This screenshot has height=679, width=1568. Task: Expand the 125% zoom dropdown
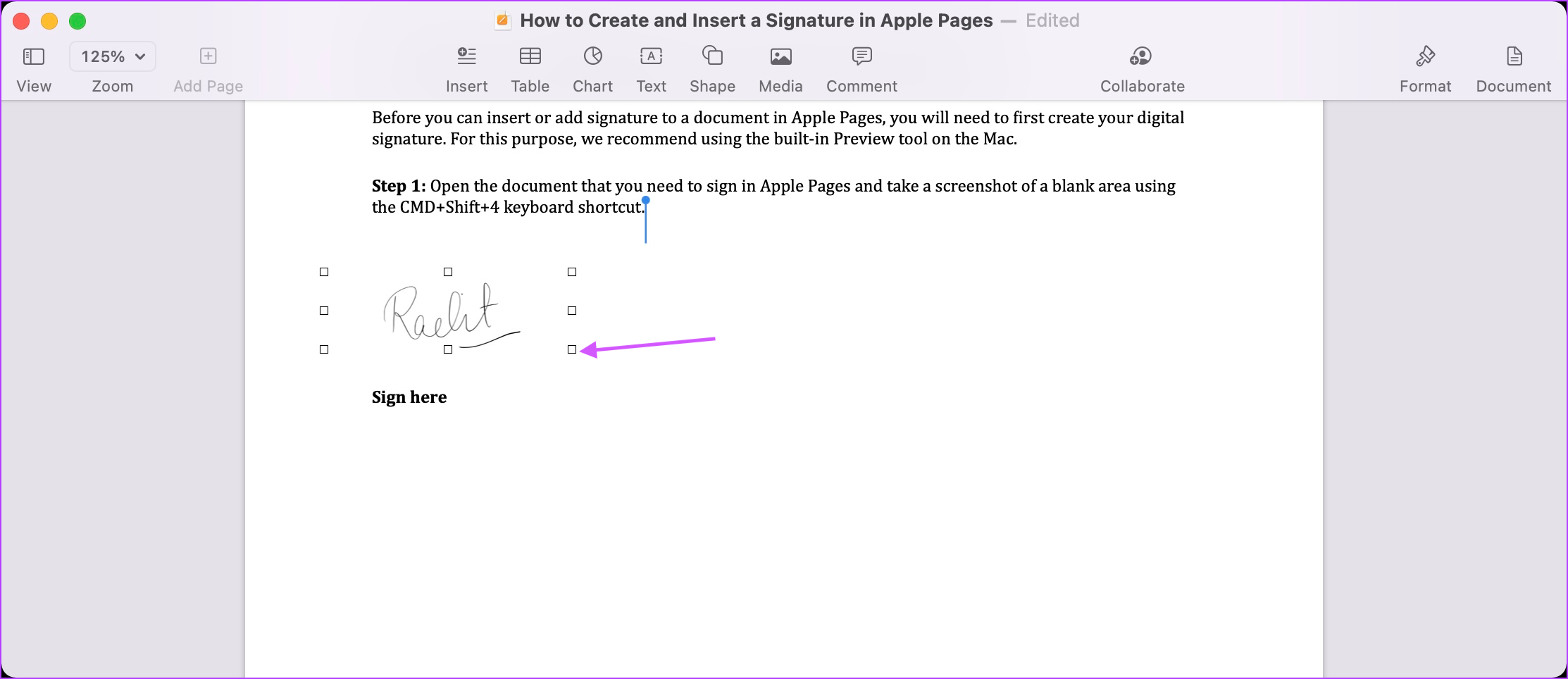click(113, 56)
